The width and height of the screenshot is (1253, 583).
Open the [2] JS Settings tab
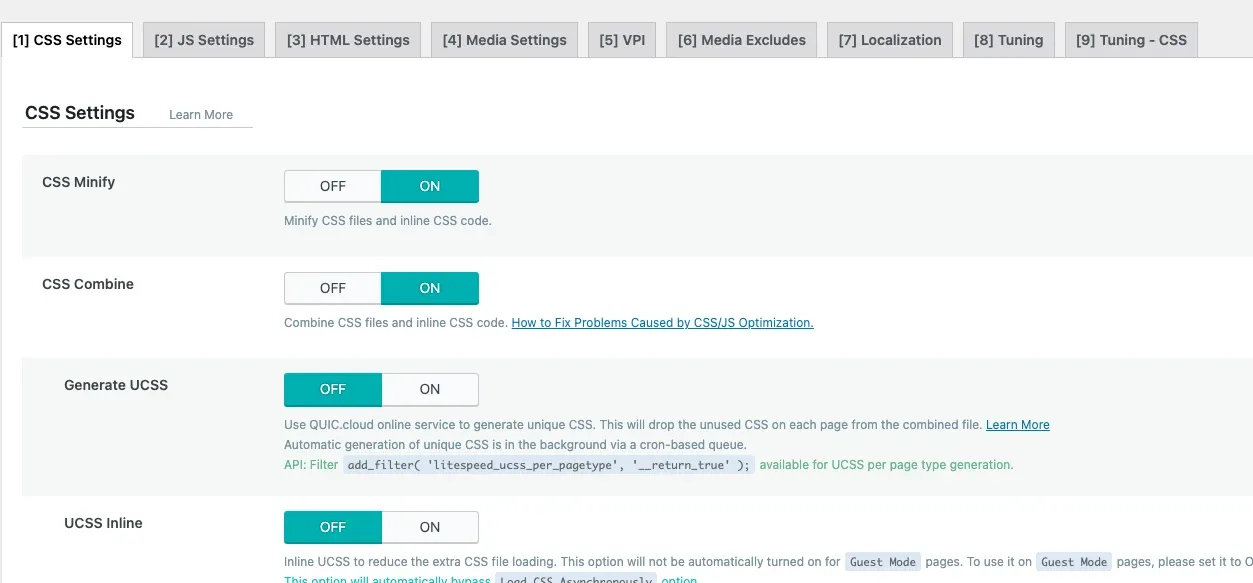click(204, 40)
